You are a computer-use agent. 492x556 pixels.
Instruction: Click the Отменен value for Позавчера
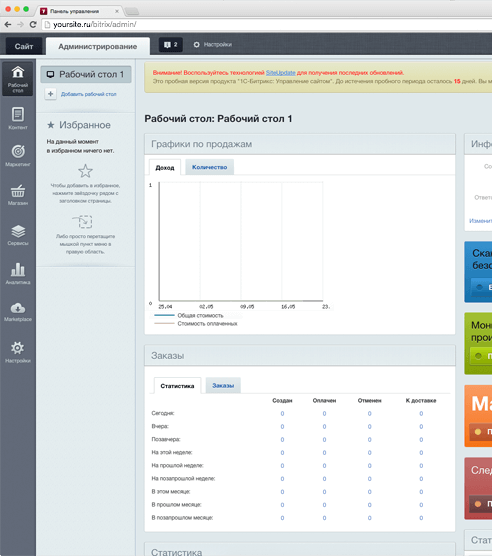(x=369, y=440)
